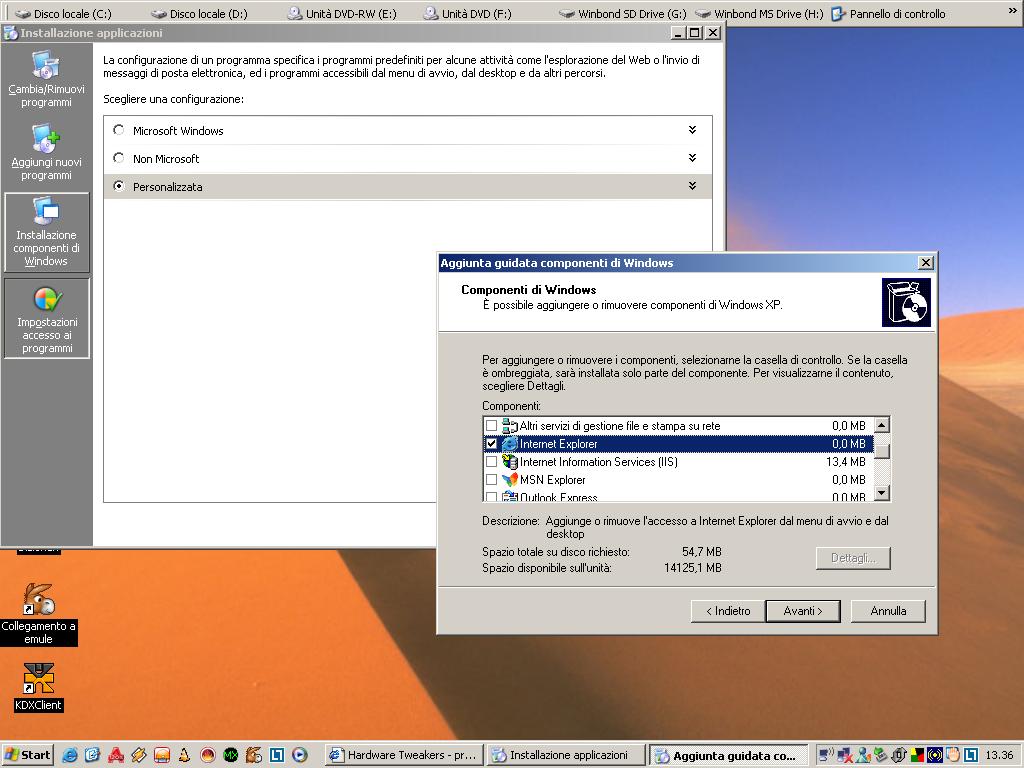The image size is (1024, 768).
Task: Select the Microsoft Windows configuration radio button
Action: (119, 130)
